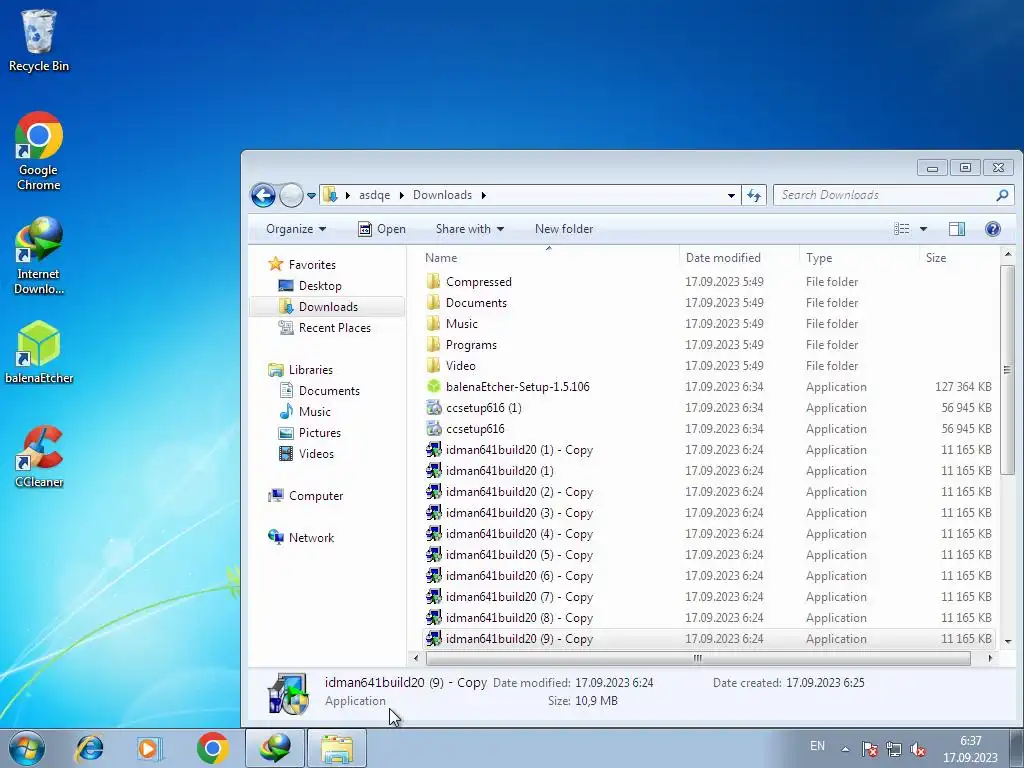Open the view options dropdown arrow
Viewport: 1024px width, 768px height.
[923, 229]
